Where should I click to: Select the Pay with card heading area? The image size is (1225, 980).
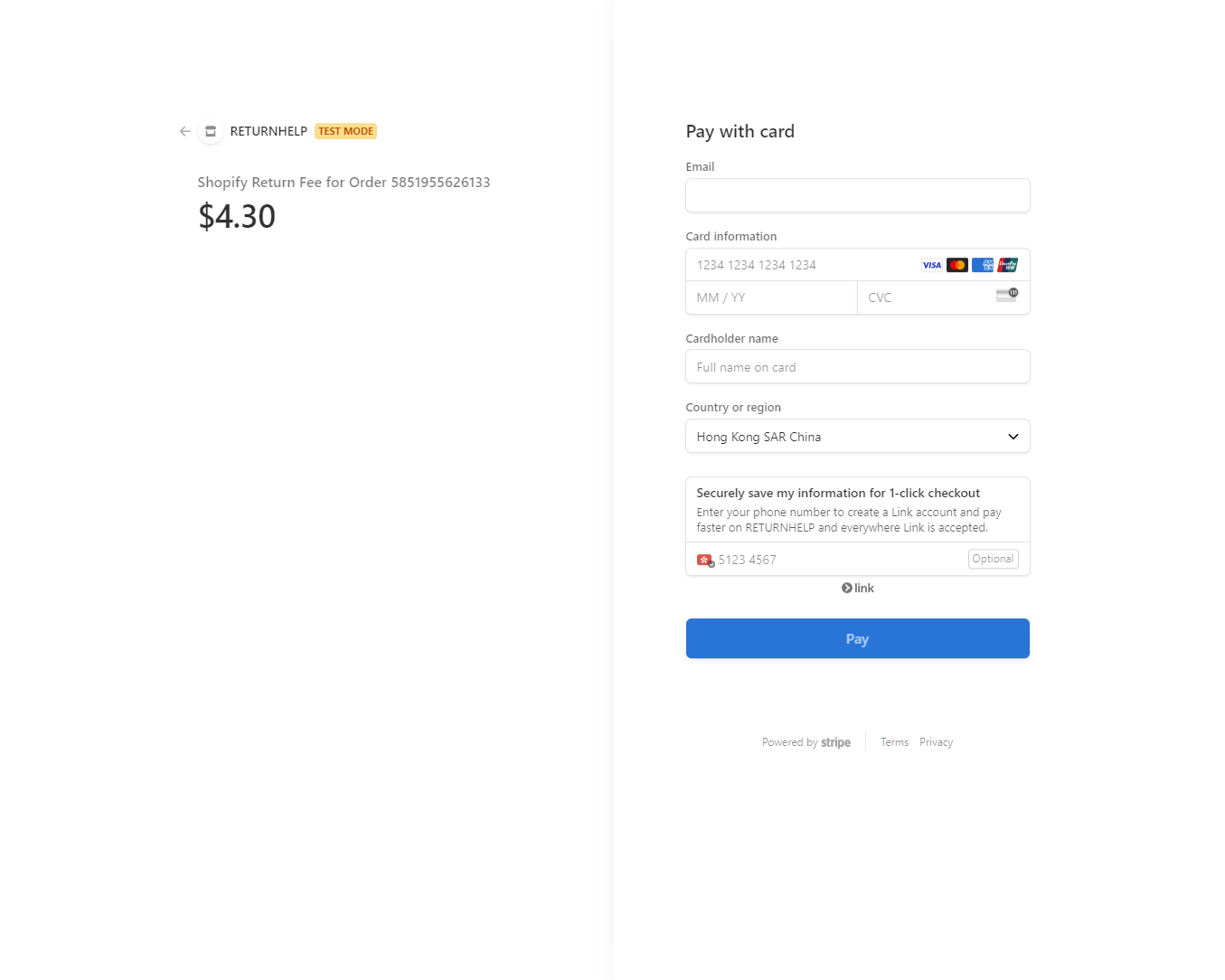(740, 131)
